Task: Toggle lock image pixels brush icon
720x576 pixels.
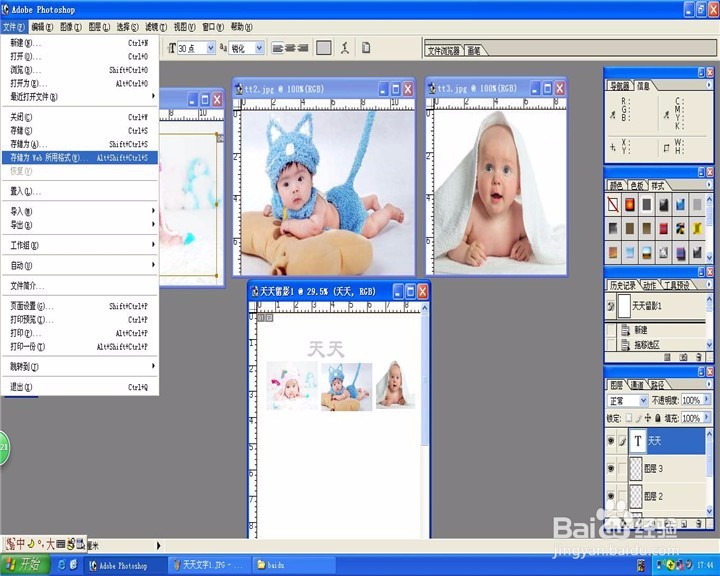Action: tap(638, 418)
